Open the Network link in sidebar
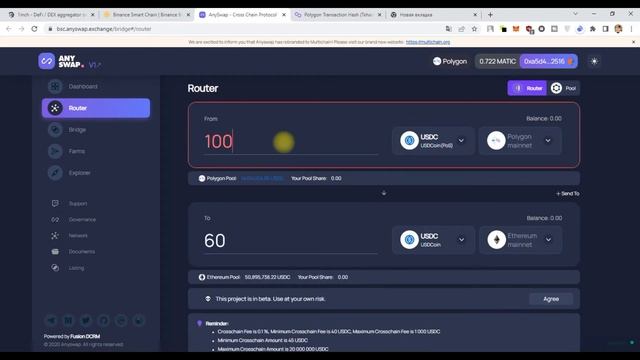 [x=78, y=236]
